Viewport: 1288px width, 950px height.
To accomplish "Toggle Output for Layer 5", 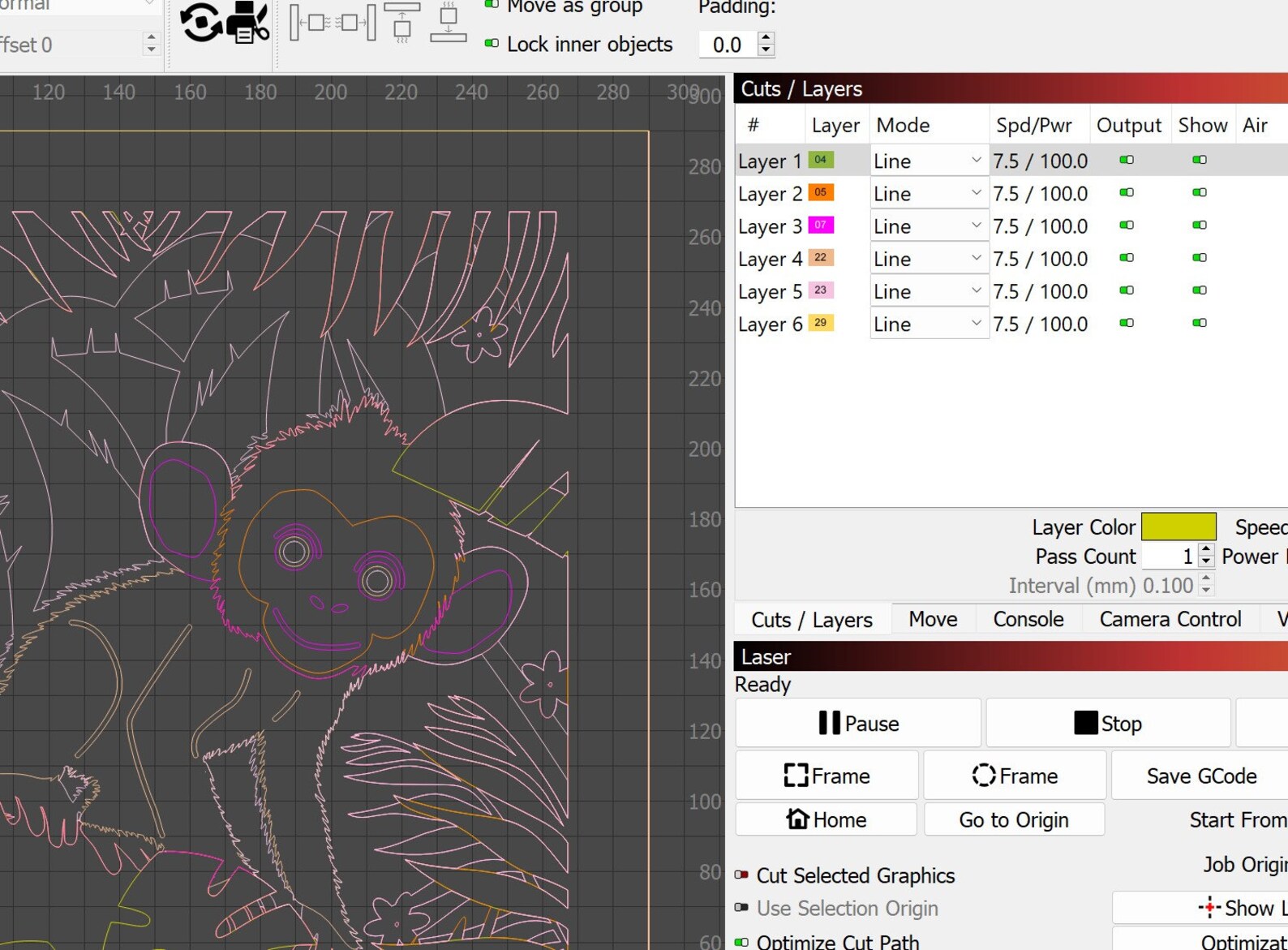I will (x=1127, y=290).
